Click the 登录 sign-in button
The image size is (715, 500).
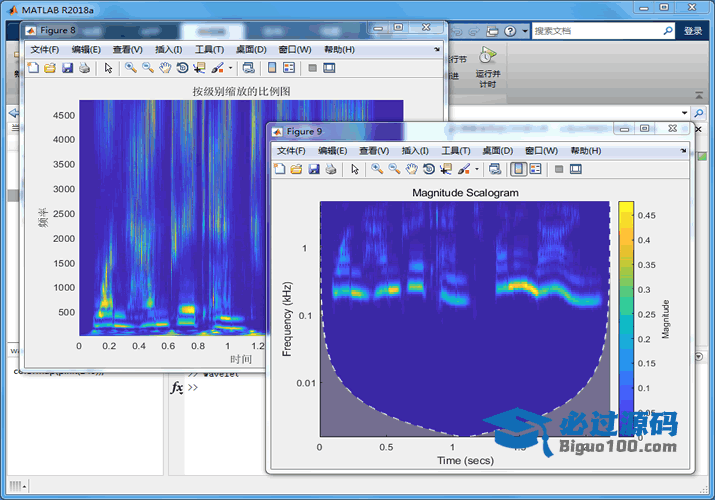(x=693, y=31)
